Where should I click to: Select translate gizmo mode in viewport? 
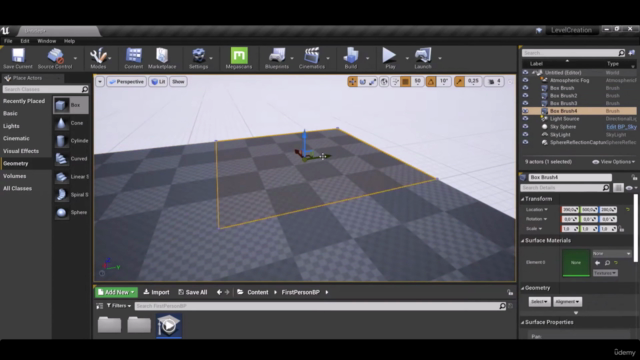pyautogui.click(x=352, y=82)
